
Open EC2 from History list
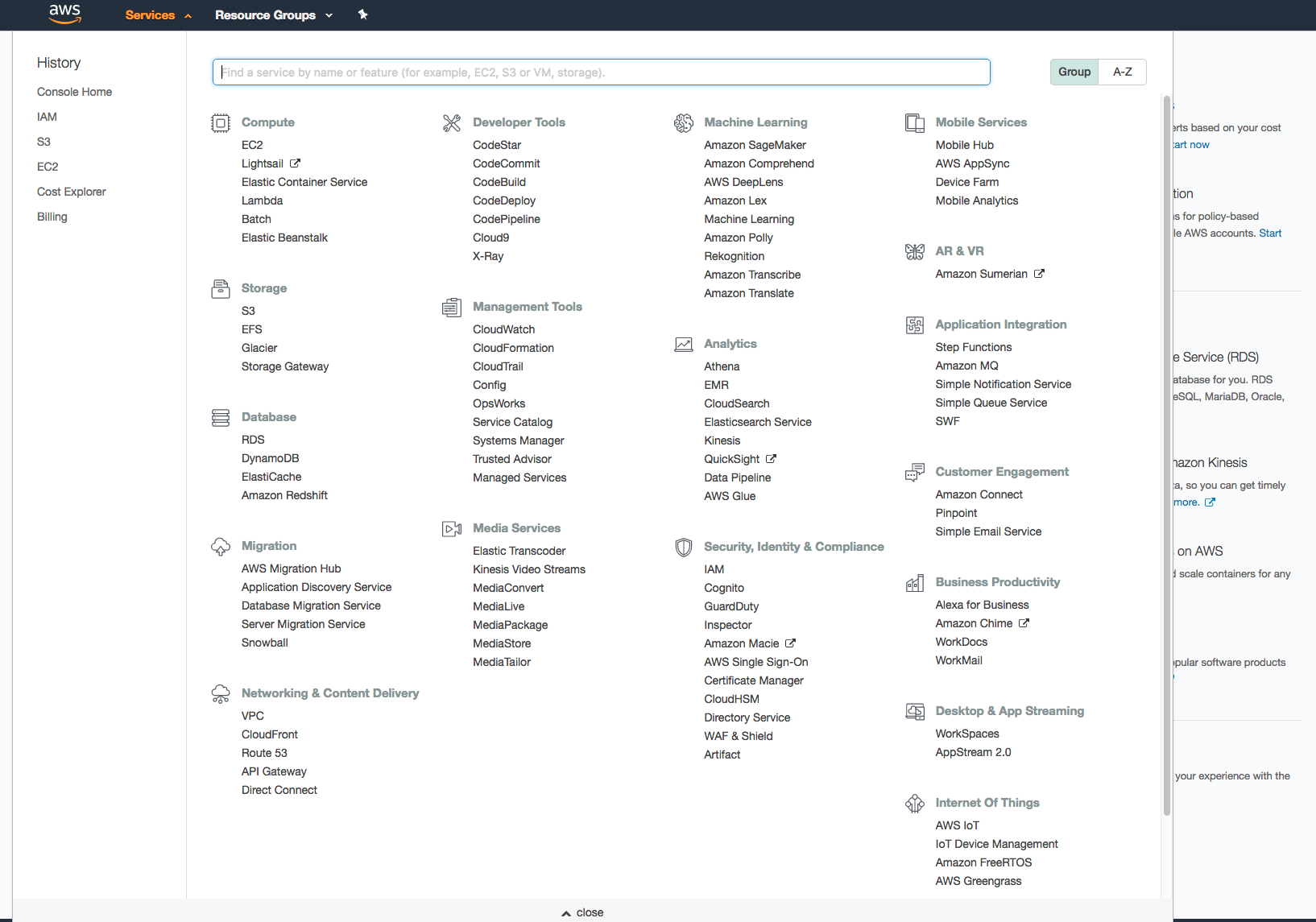(48, 167)
